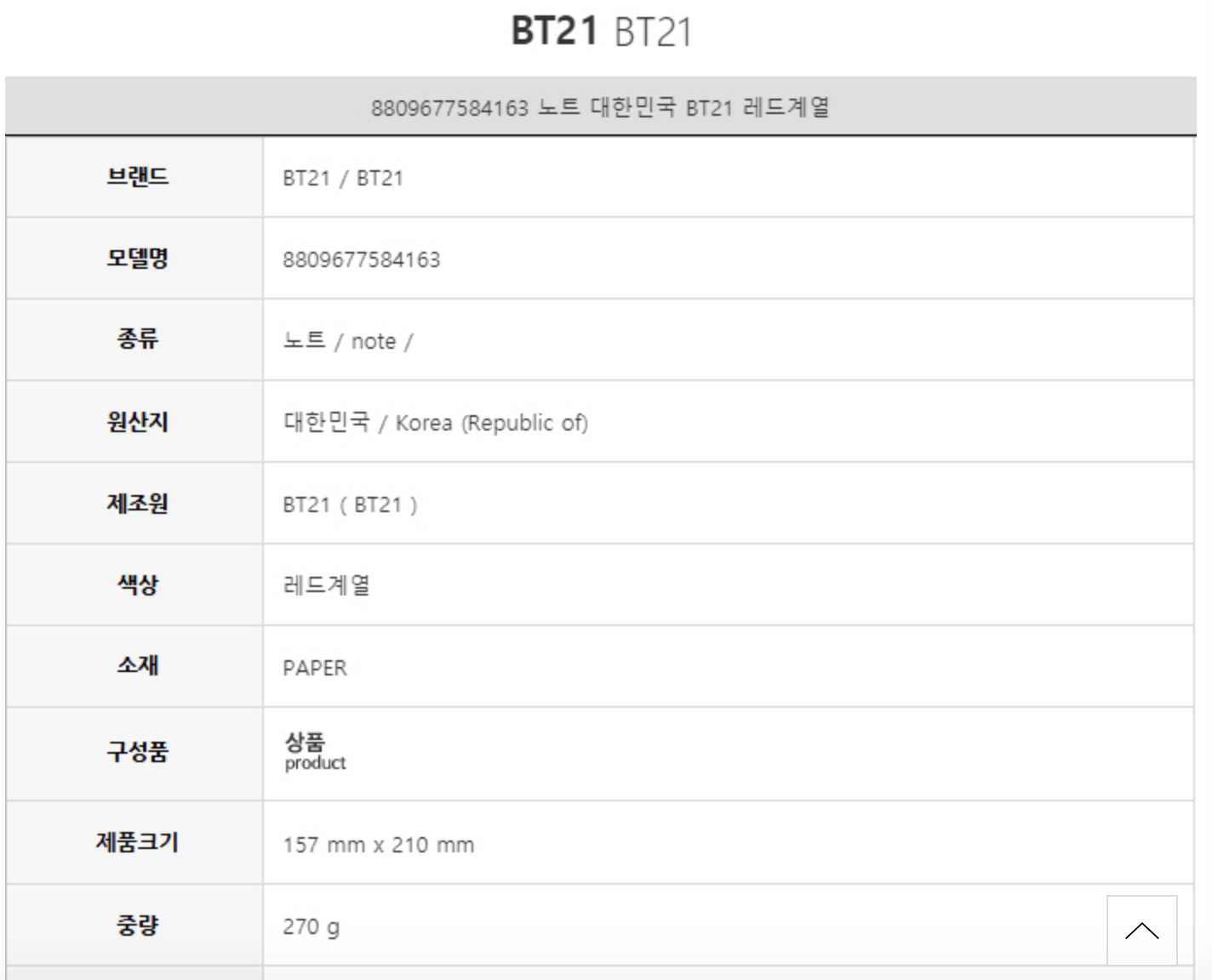The width and height of the screenshot is (1212, 980).
Task: Click model number 8809677584163 in the table
Action: [362, 260]
